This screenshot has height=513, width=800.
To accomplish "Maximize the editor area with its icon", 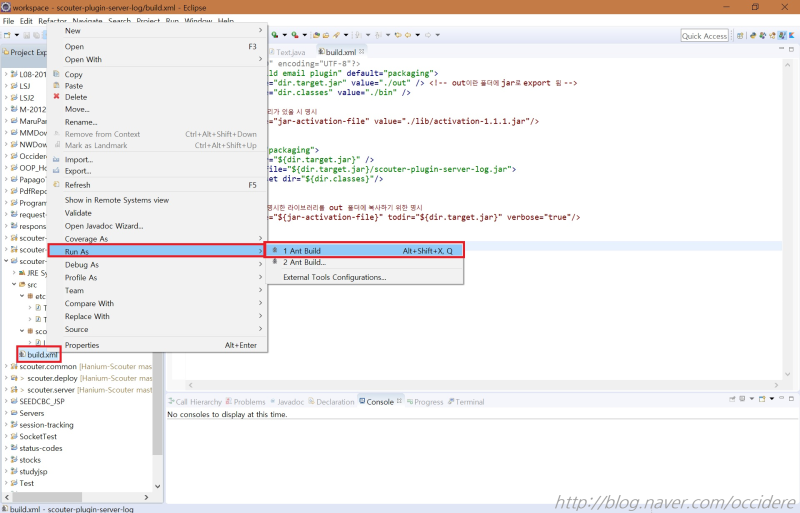I will click(791, 49).
